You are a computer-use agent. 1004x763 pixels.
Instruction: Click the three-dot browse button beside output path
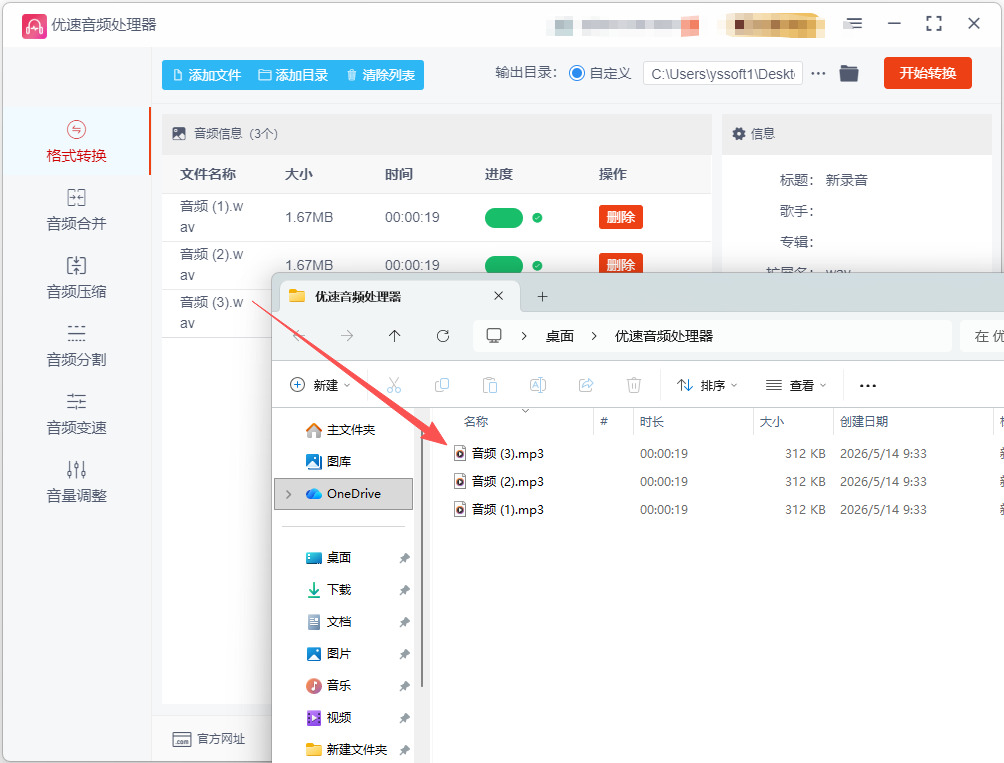pyautogui.click(x=818, y=74)
